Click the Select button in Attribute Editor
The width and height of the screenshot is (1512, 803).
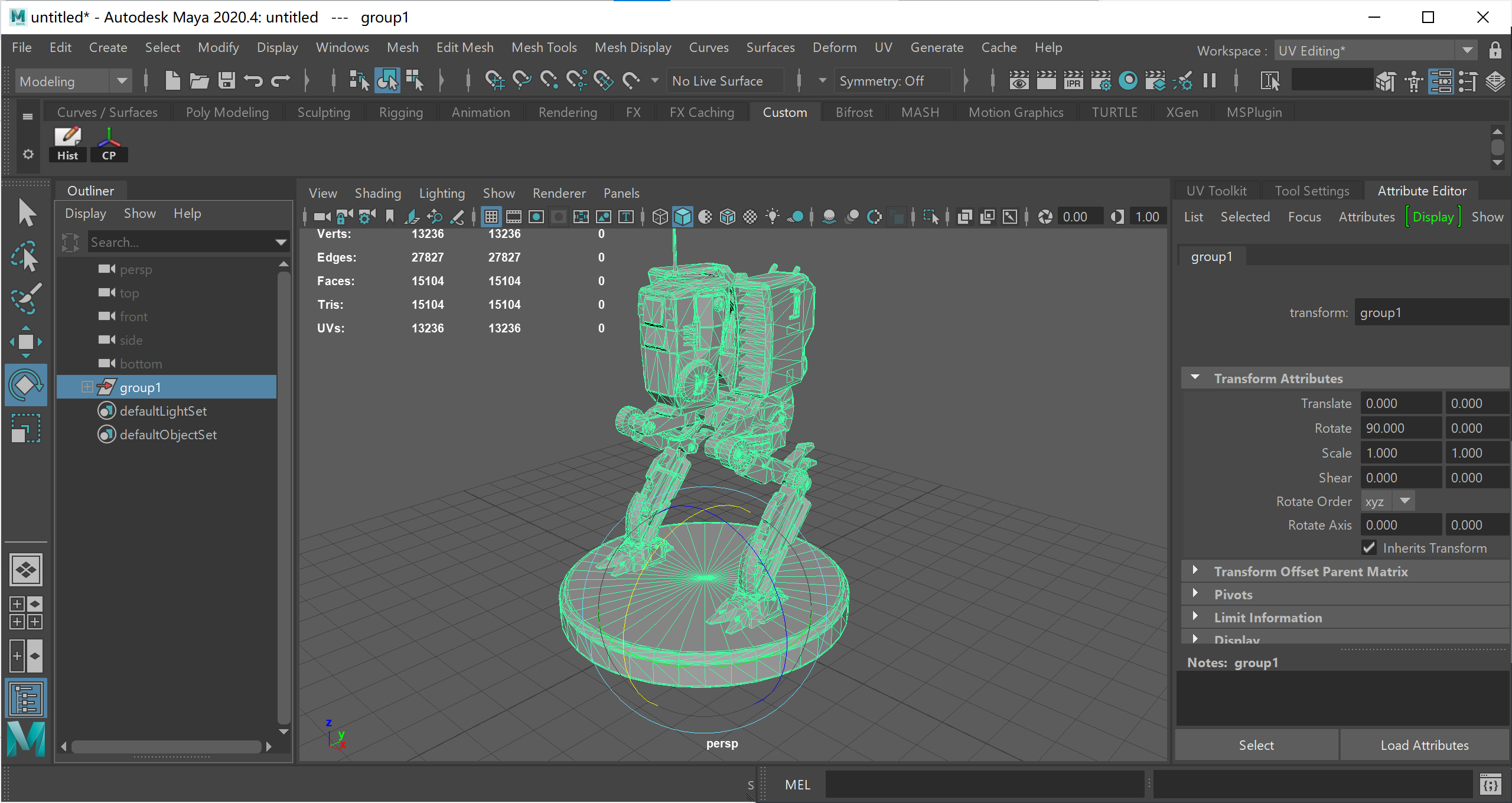pyautogui.click(x=1256, y=745)
